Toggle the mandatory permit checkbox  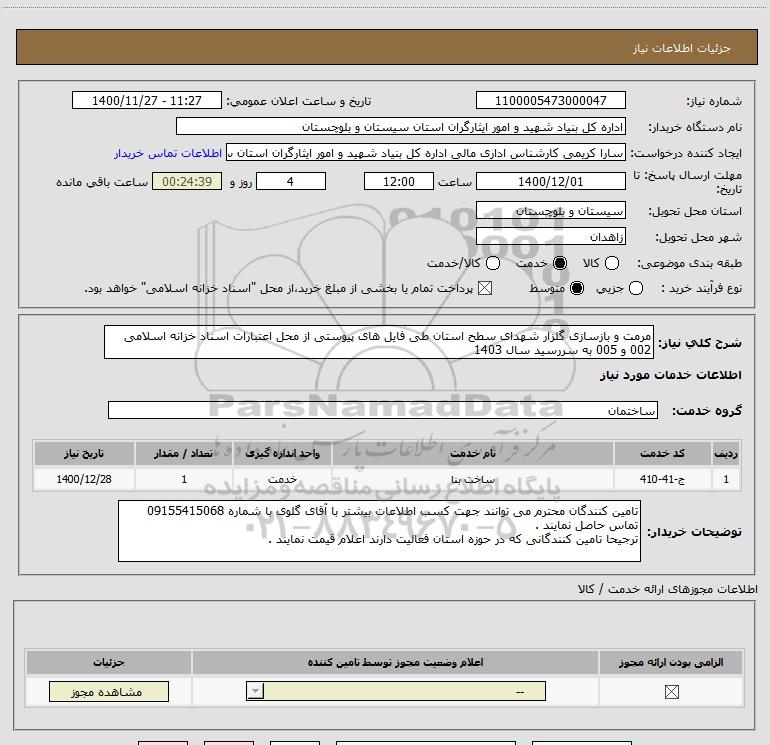(671, 692)
